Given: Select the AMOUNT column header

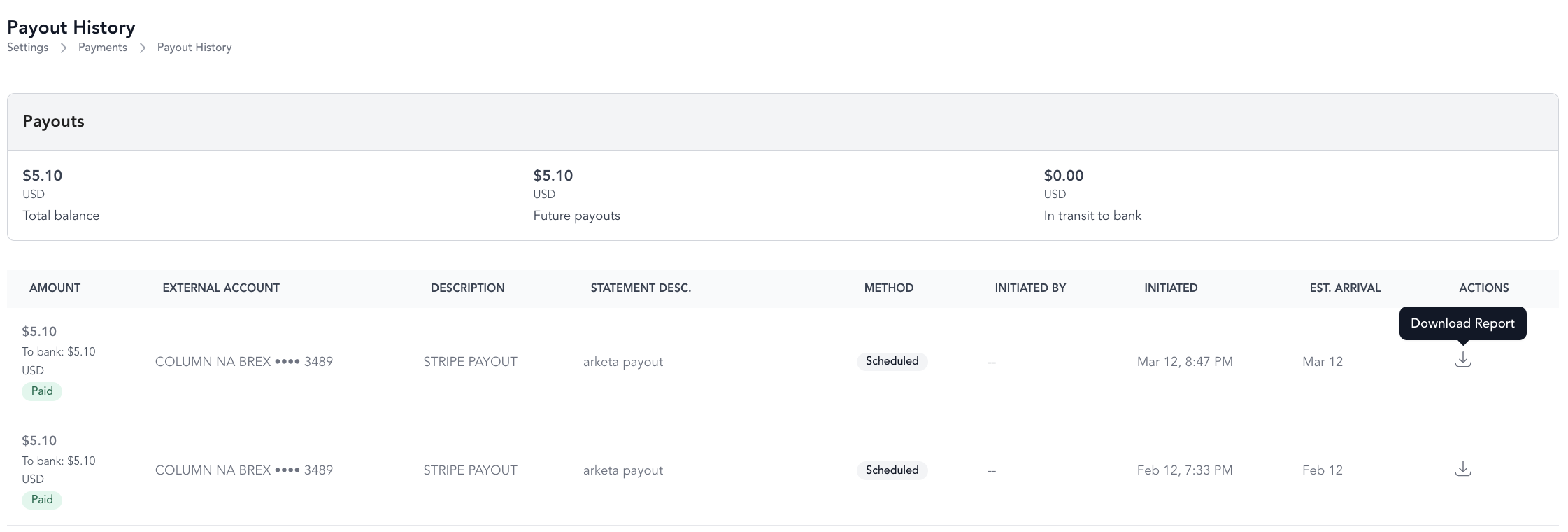Looking at the screenshot, I should click(55, 288).
